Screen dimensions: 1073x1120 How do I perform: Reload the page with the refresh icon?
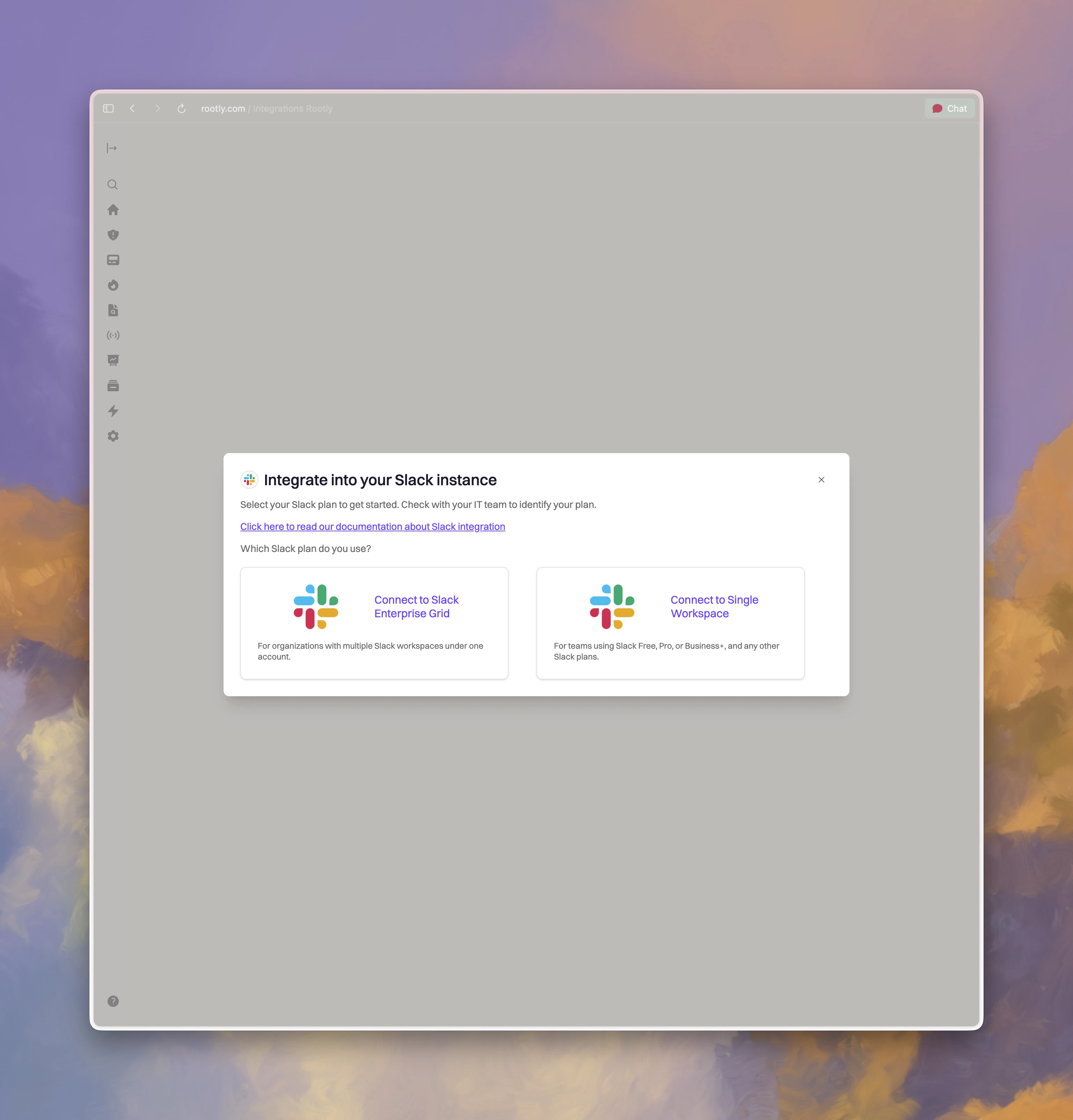[182, 109]
